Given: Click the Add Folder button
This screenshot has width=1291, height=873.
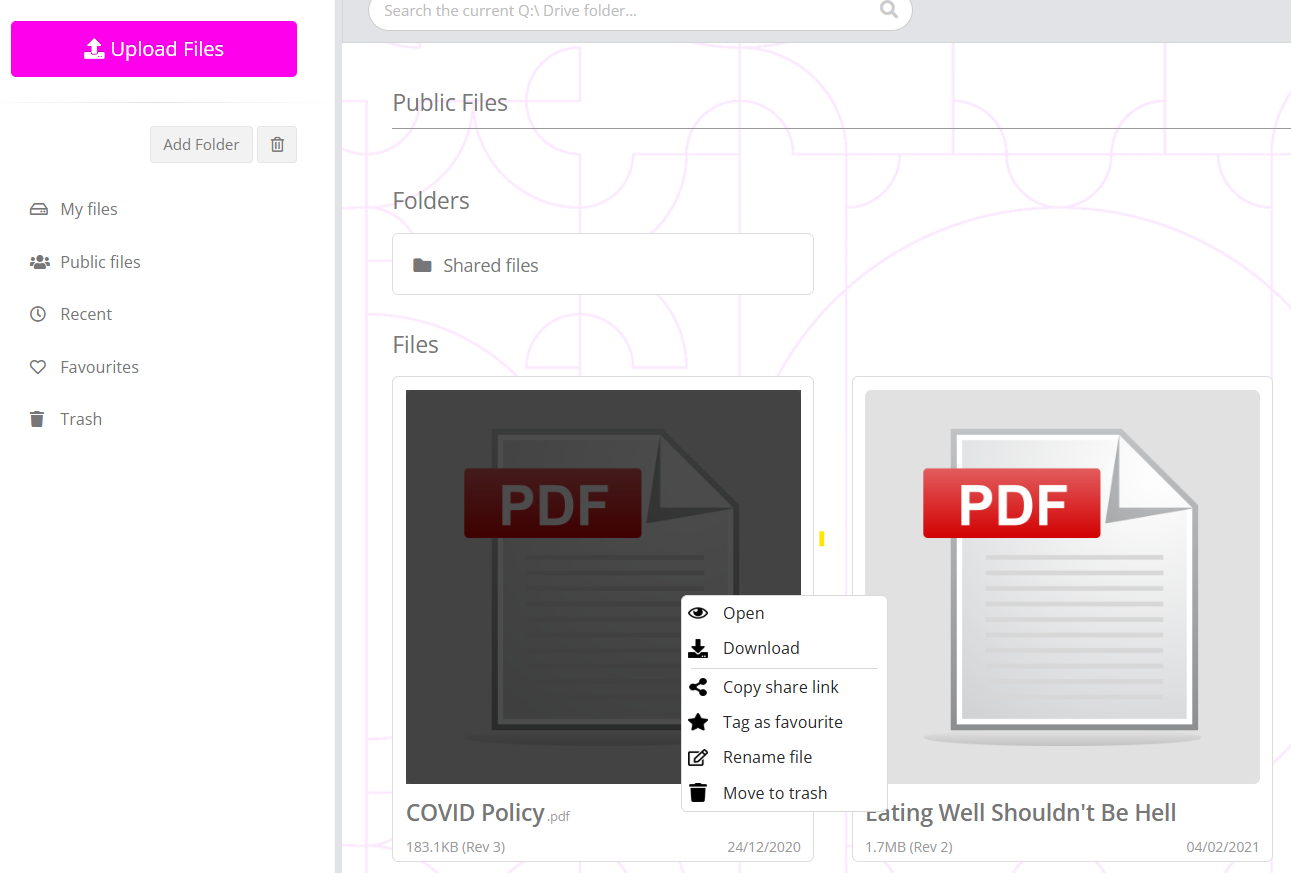Looking at the screenshot, I should point(201,145).
